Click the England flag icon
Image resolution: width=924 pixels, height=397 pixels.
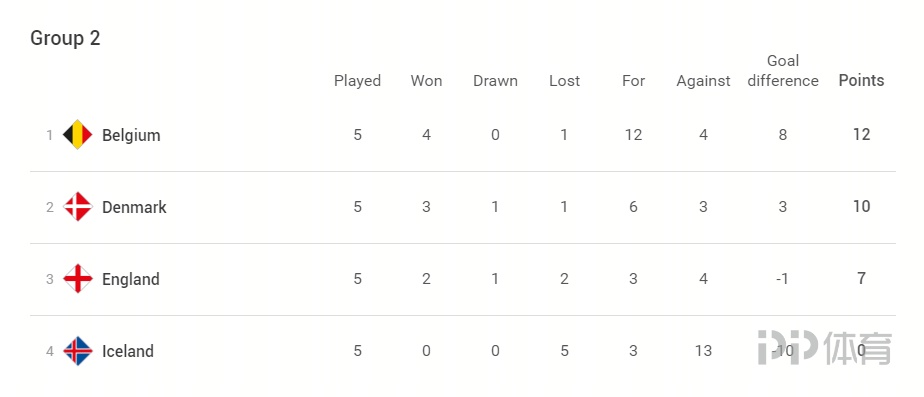(78, 279)
